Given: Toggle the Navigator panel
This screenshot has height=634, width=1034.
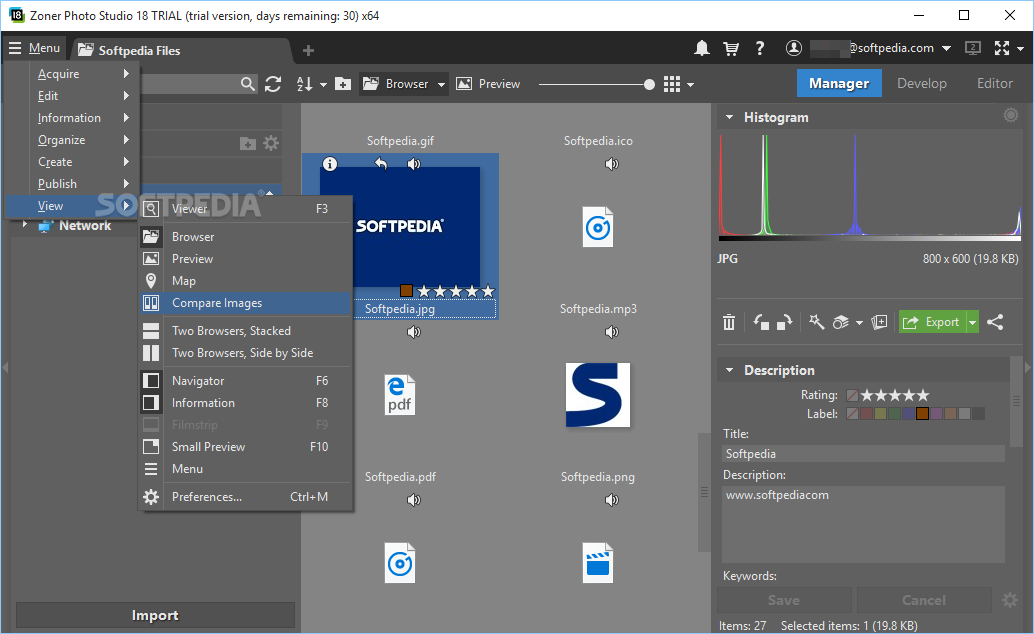Looking at the screenshot, I should point(246,381).
